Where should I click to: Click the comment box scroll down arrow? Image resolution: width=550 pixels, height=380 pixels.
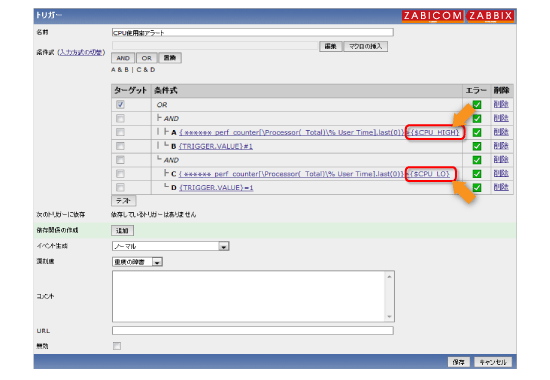point(389,316)
